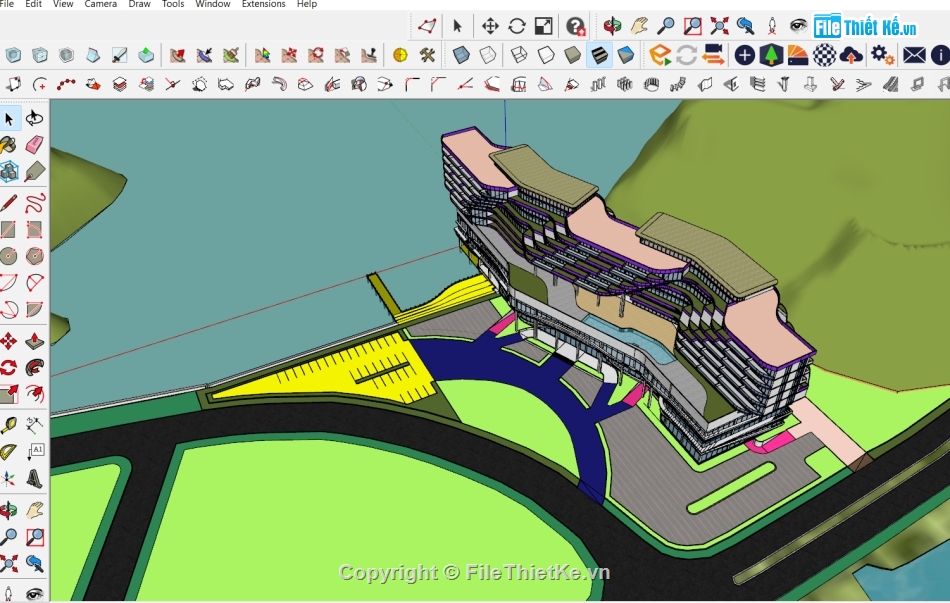Image resolution: width=950 pixels, height=603 pixels.
Task: Open the Edit menu
Action: coord(33,4)
